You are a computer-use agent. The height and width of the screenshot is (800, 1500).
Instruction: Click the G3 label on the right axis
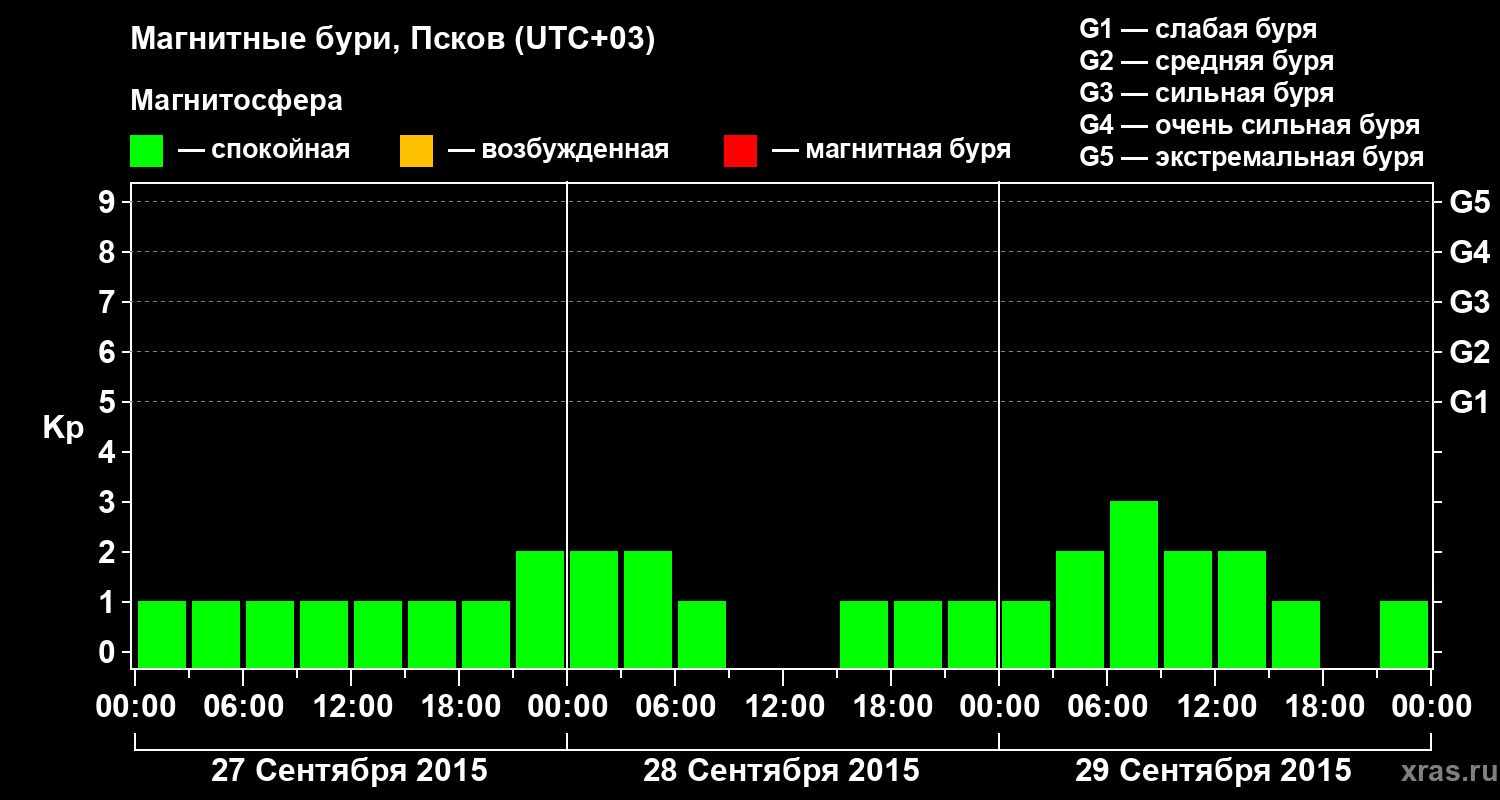(x=1469, y=302)
